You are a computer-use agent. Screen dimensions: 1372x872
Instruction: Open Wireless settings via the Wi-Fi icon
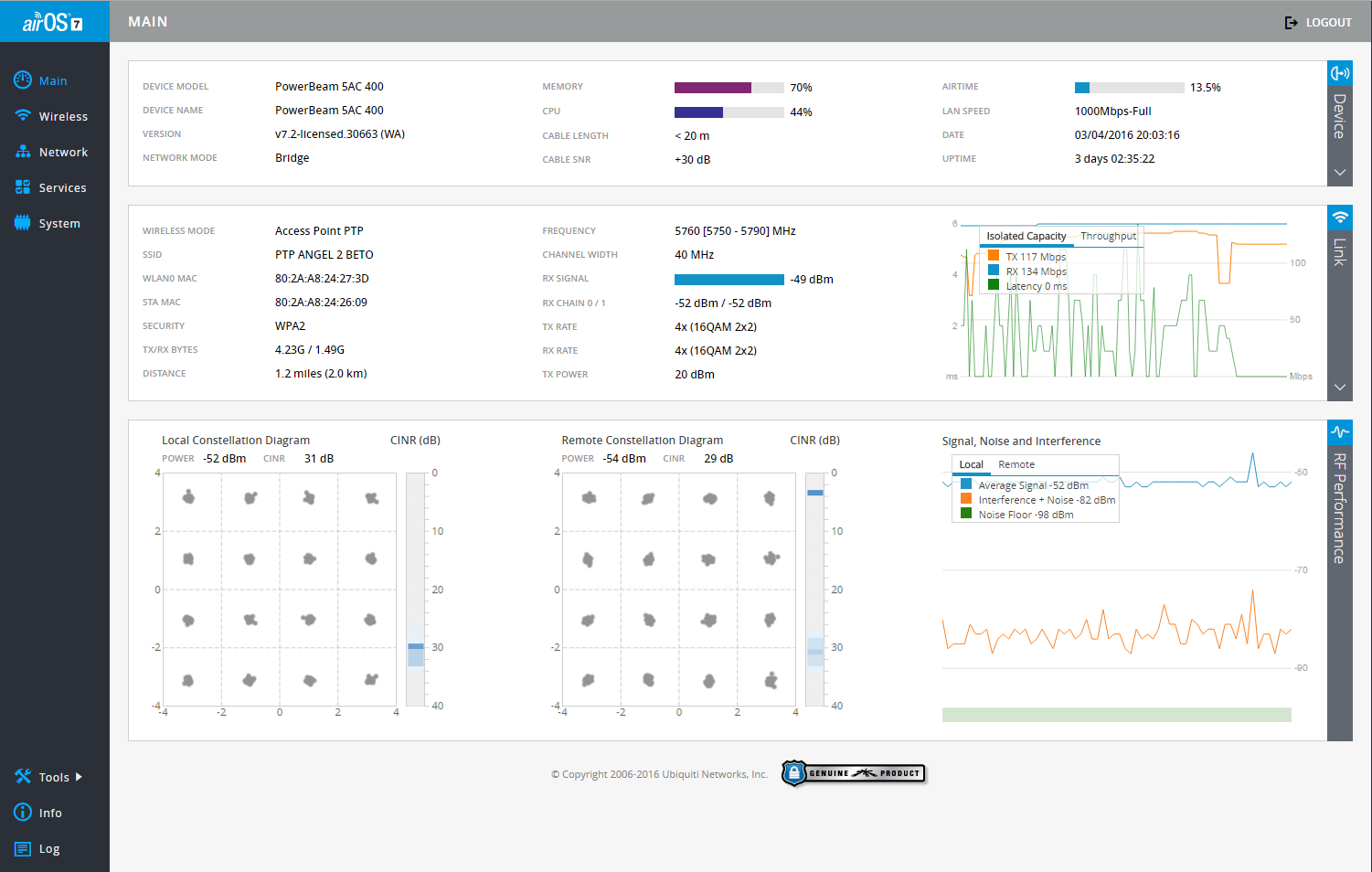click(23, 116)
